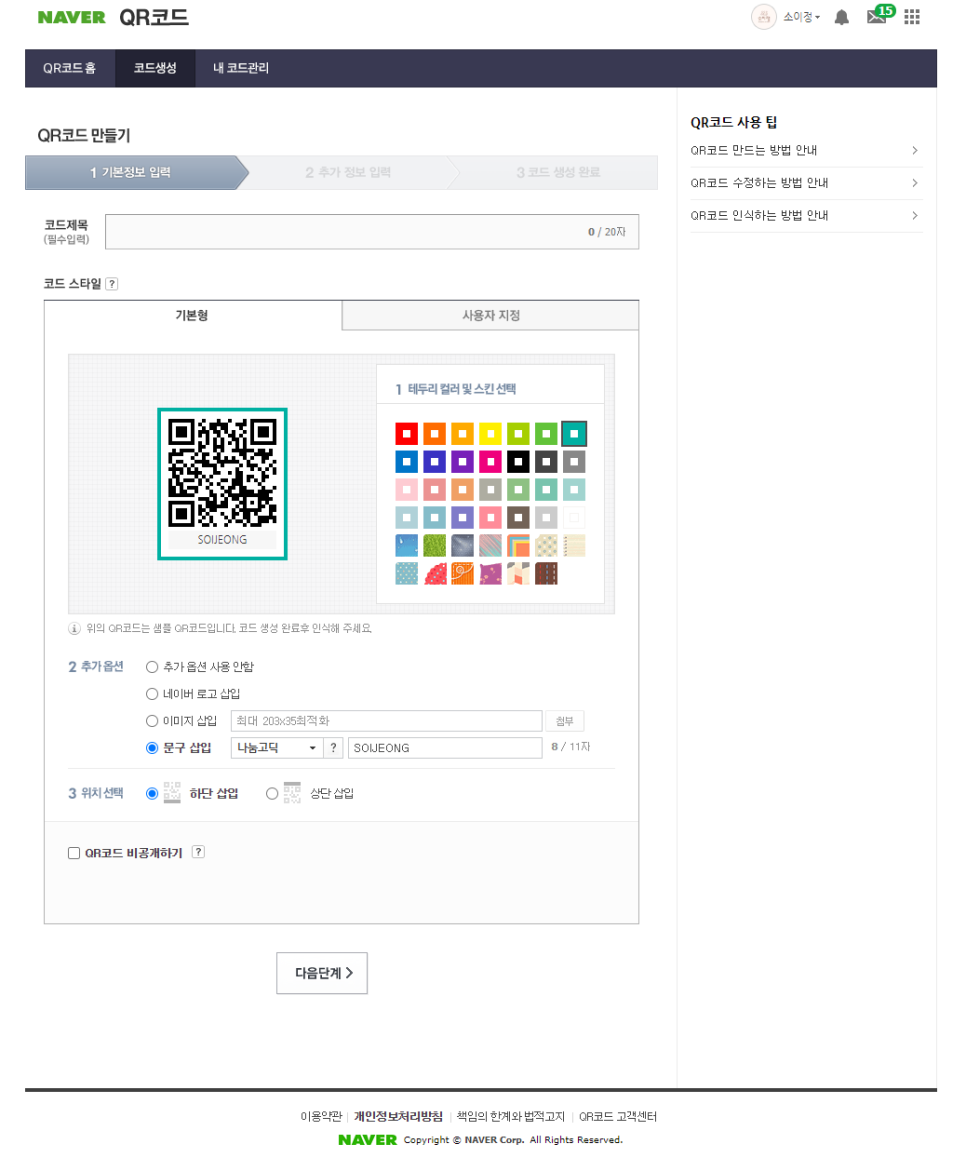Select the 네이버 로고 삽입 radio option
Viewport: 966px width, 1171px height.
point(152,694)
